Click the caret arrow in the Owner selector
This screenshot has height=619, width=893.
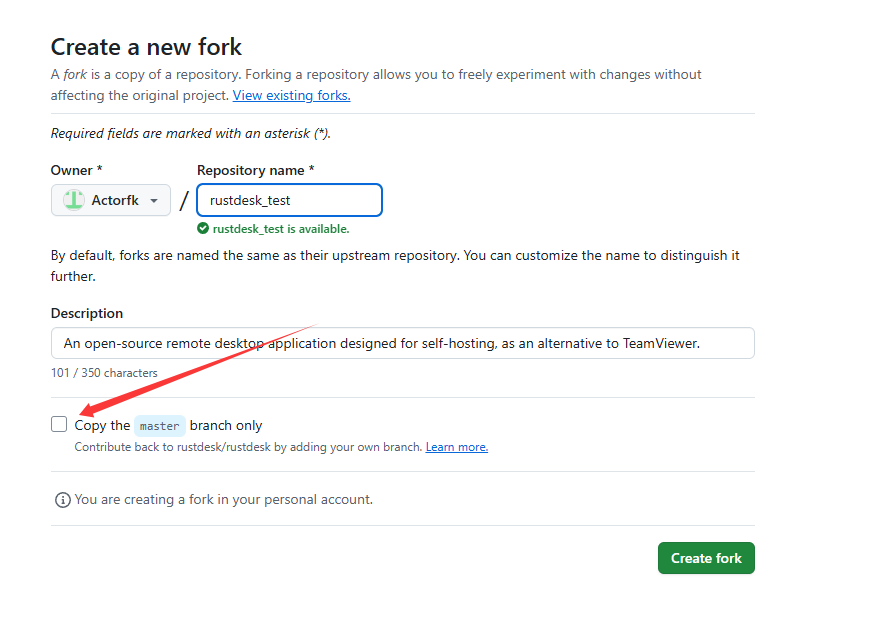coord(154,200)
